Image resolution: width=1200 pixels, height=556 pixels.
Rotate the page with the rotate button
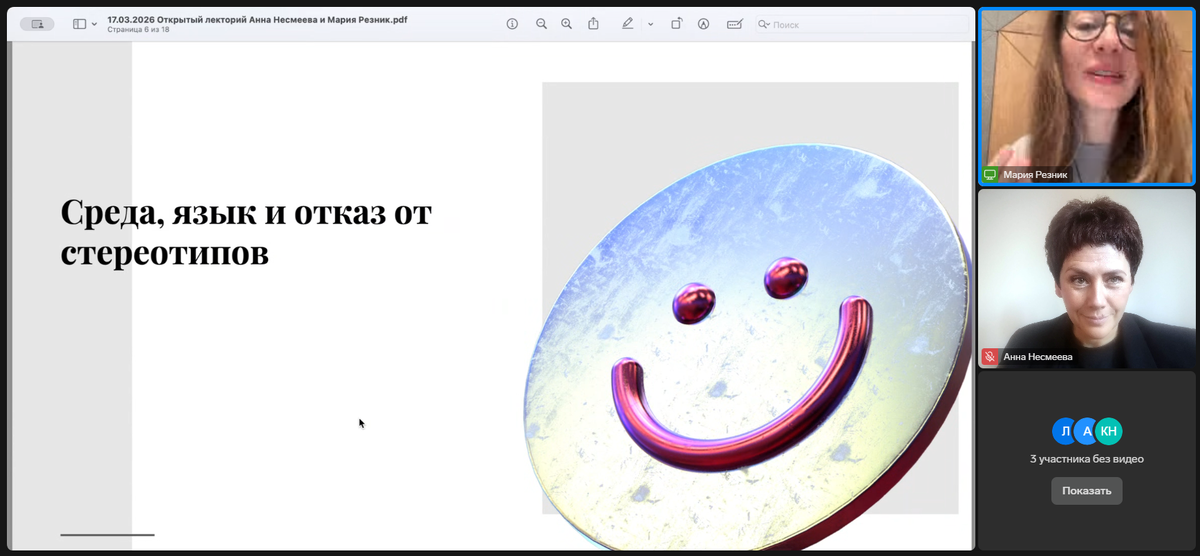pos(677,24)
